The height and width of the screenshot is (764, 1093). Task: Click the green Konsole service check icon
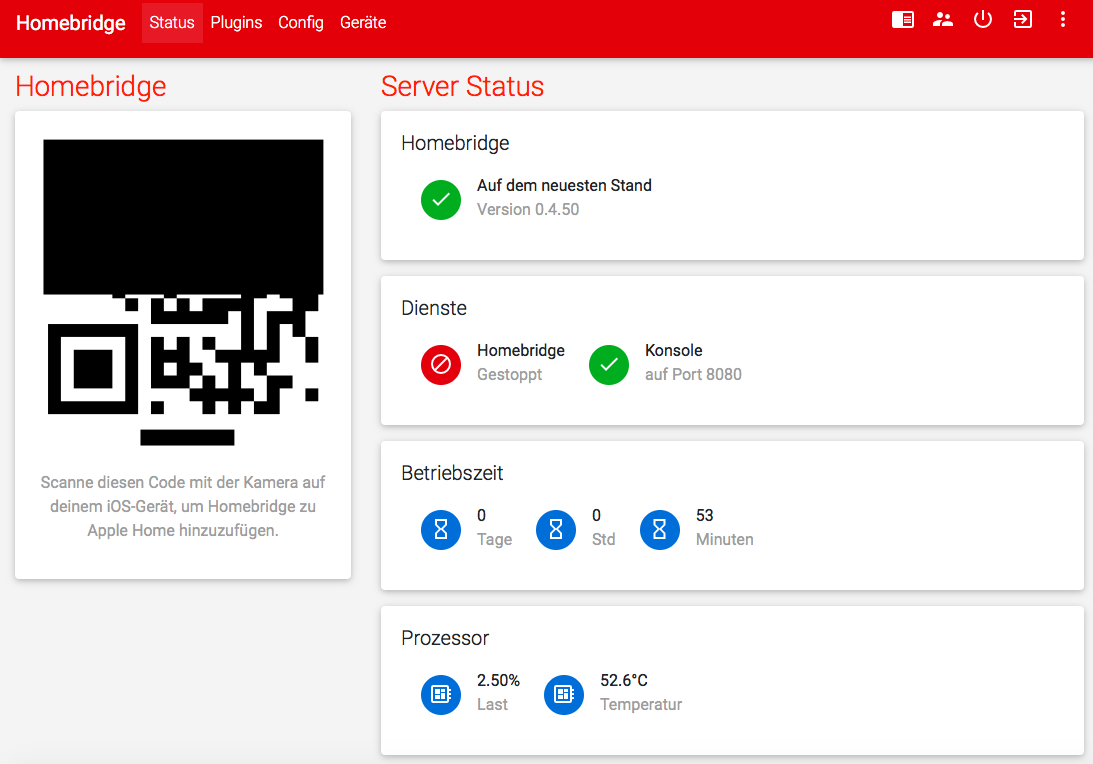pos(609,365)
